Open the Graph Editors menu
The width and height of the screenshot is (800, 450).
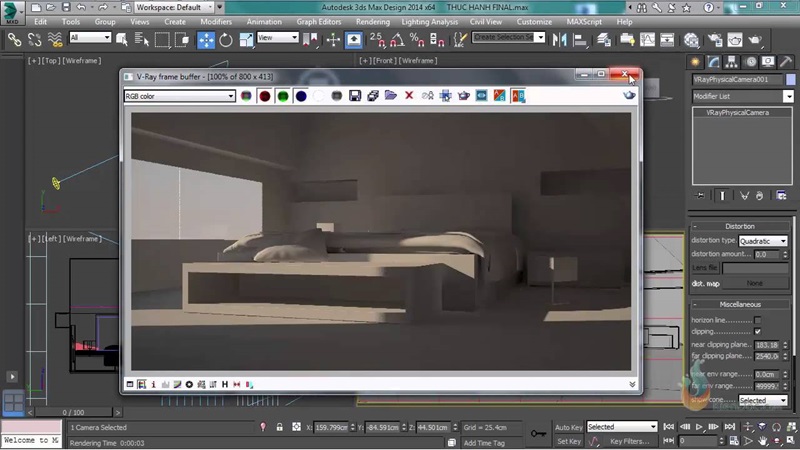point(318,21)
